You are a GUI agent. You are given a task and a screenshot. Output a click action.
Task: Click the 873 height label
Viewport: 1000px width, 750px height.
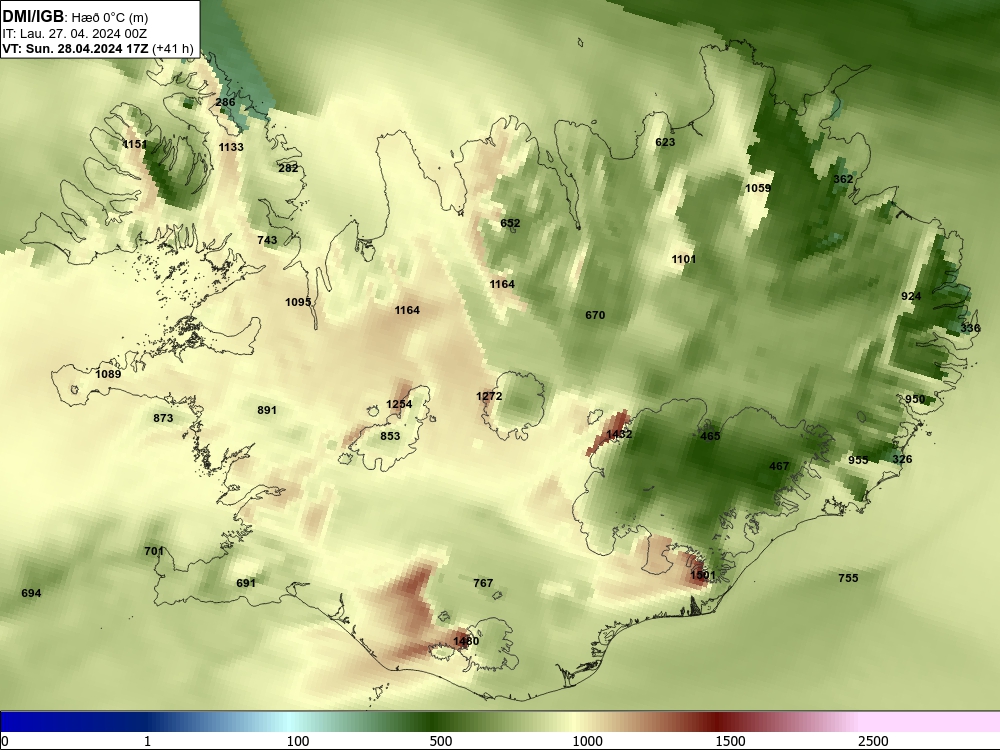pos(163,418)
